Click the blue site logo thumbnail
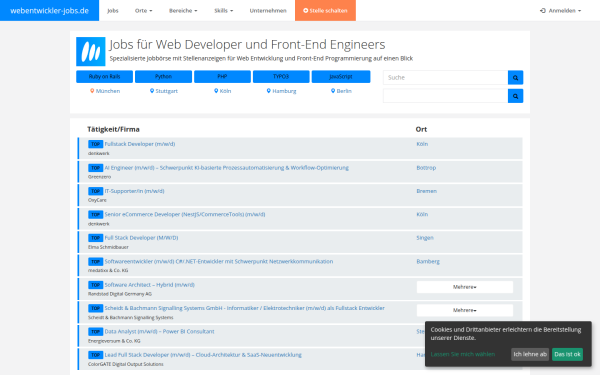 point(91,51)
